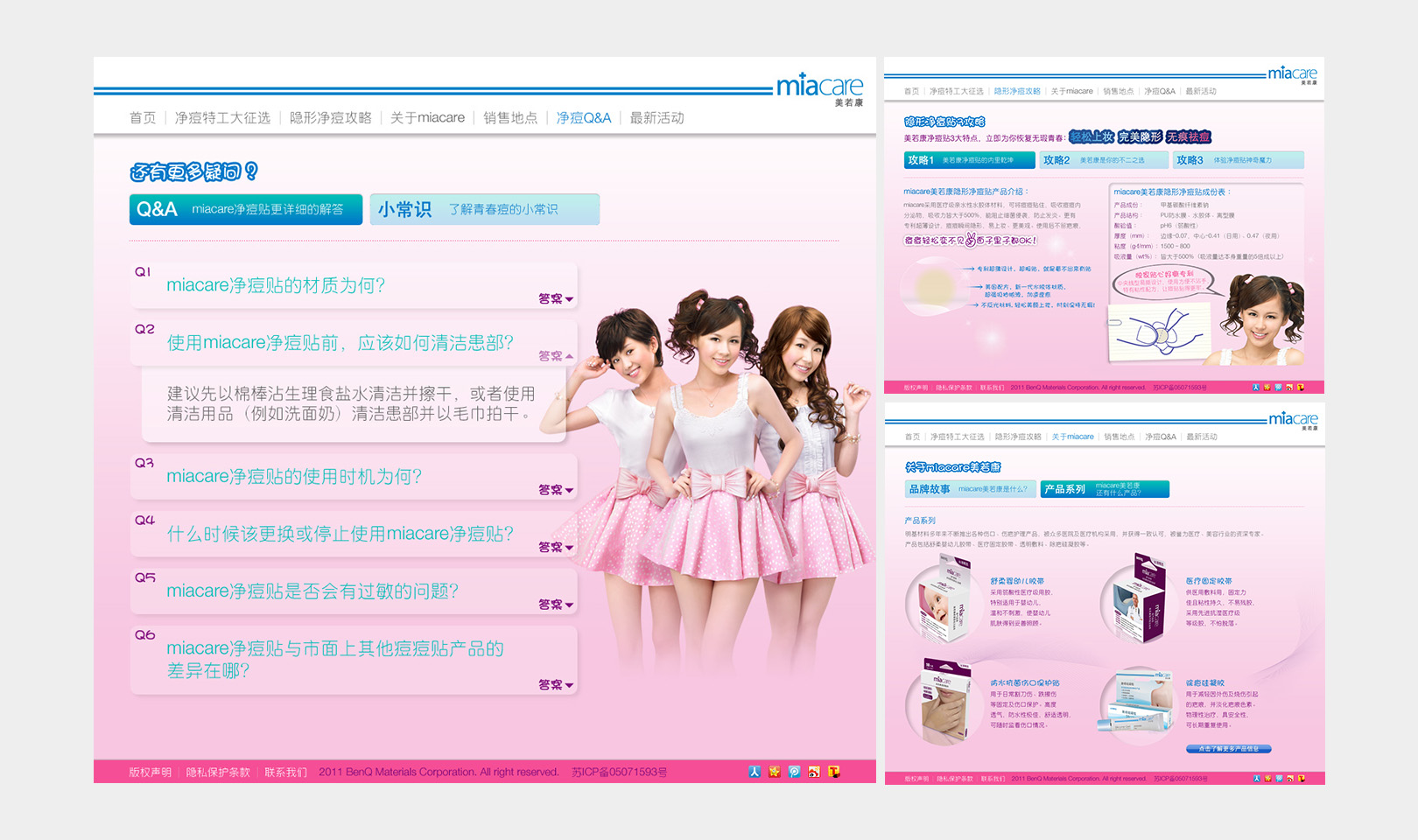Select the 攻略2 tab on the top-right page
The image size is (1418, 840).
pyautogui.click(x=1104, y=160)
